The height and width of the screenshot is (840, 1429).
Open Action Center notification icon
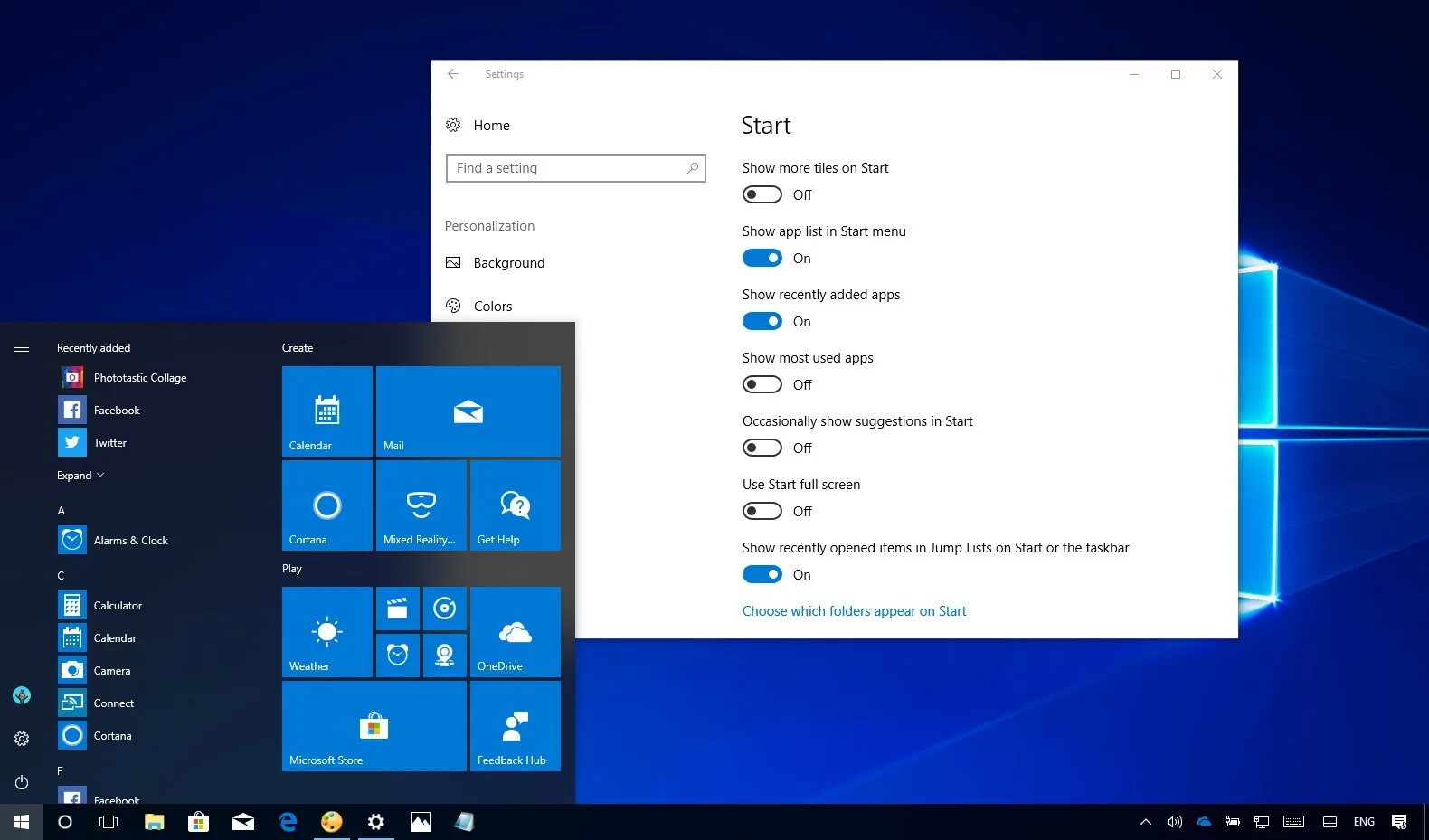[x=1399, y=822]
